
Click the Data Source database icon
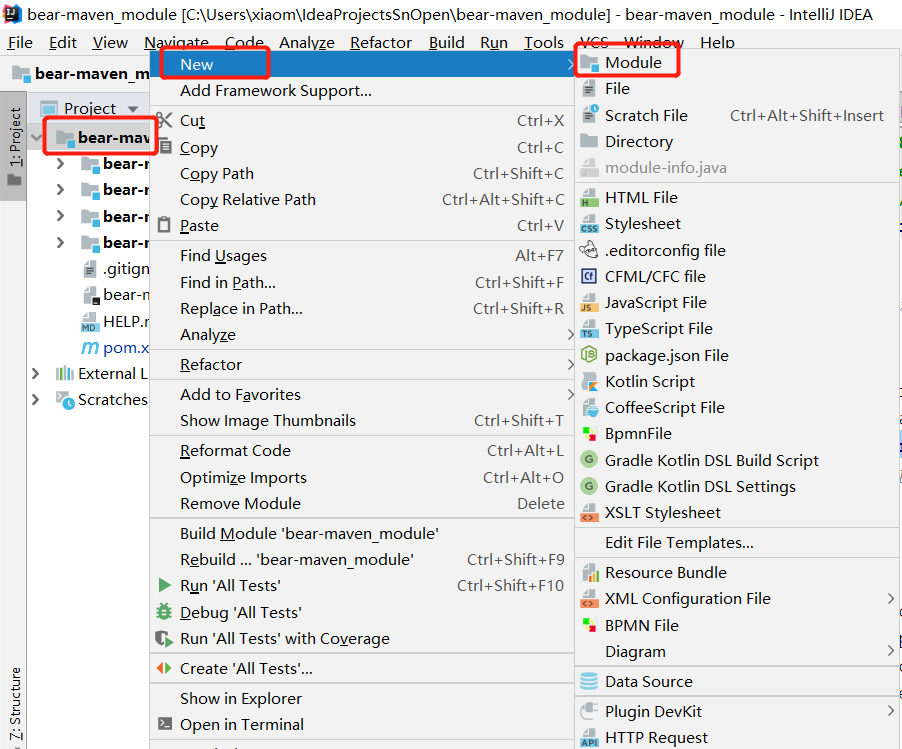point(589,681)
